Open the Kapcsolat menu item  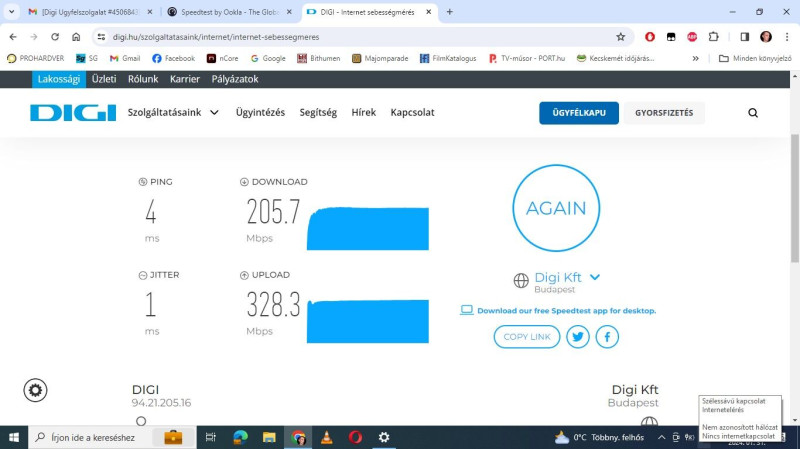click(412, 112)
